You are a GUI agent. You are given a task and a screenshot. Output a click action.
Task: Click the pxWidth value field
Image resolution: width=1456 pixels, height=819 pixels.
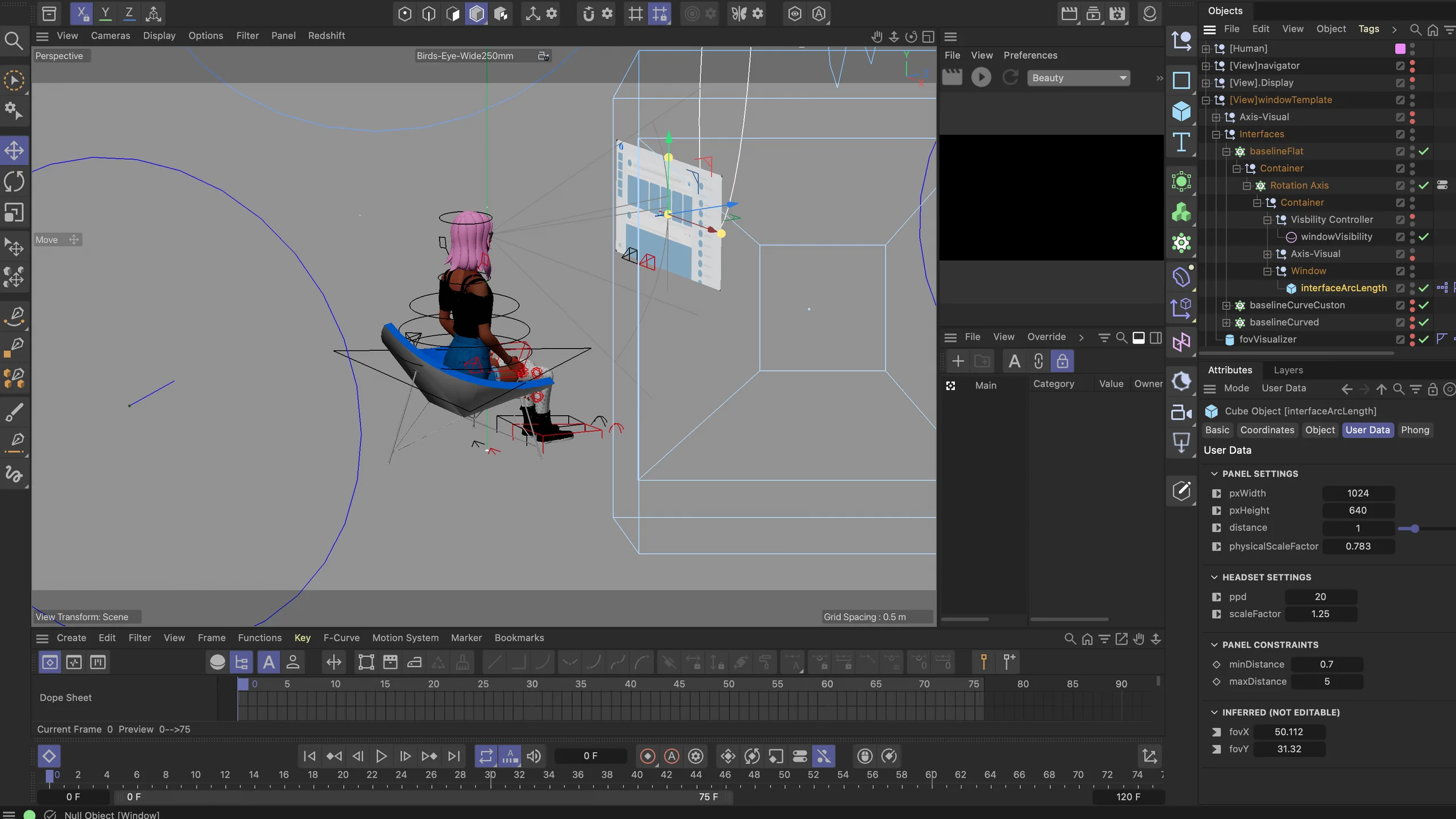pos(1358,494)
